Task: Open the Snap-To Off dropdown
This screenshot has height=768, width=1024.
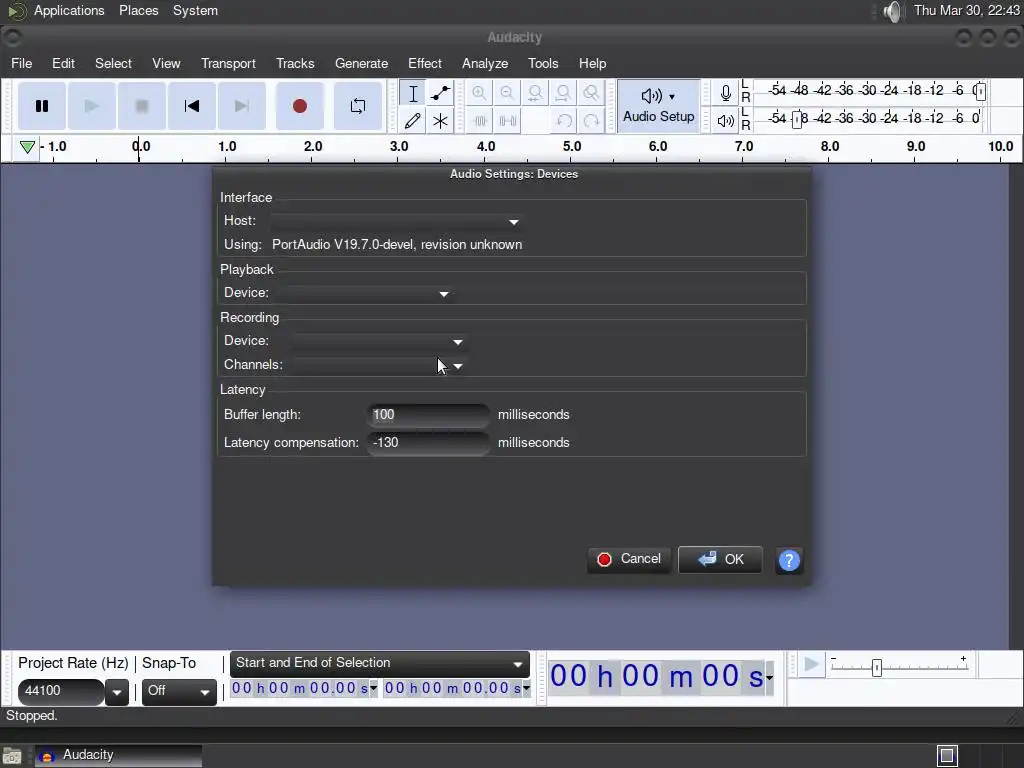Action: (179, 692)
